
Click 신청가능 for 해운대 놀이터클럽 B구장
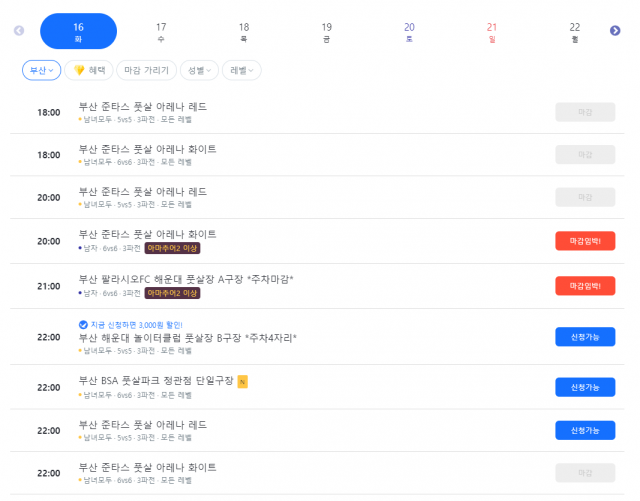click(x=585, y=336)
